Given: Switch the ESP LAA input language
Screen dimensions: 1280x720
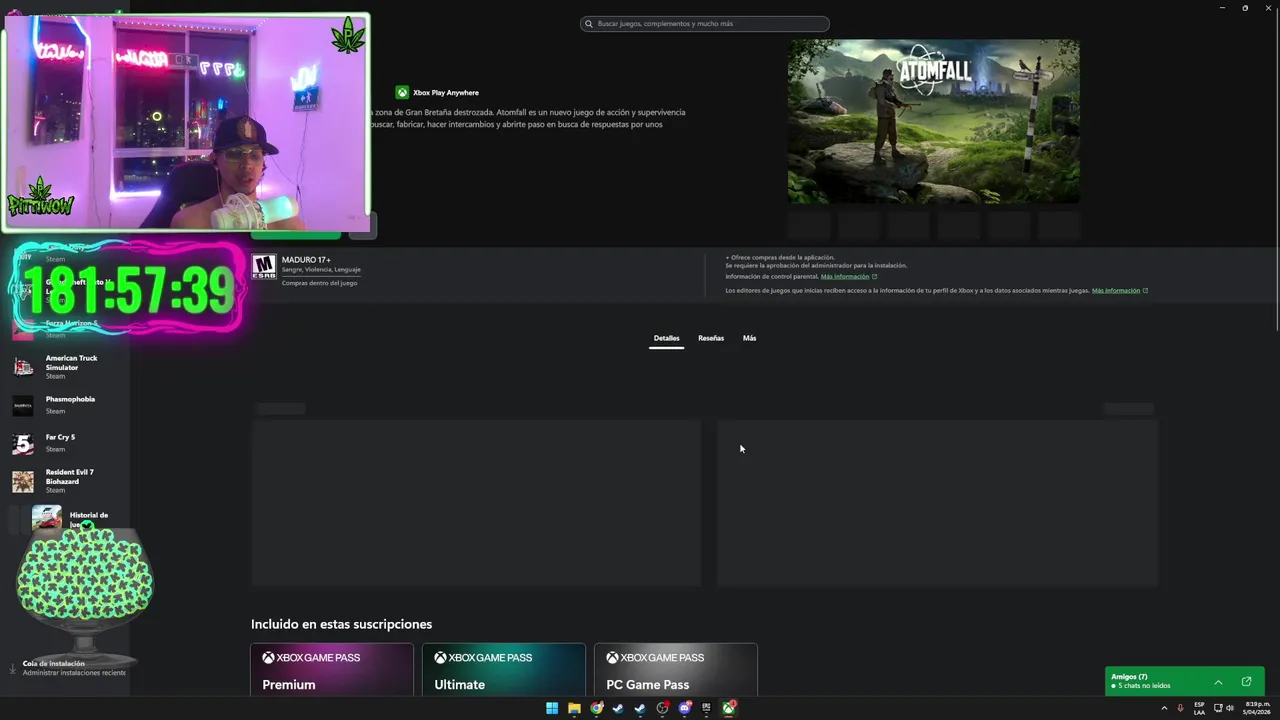Looking at the screenshot, I should coord(1199,708).
